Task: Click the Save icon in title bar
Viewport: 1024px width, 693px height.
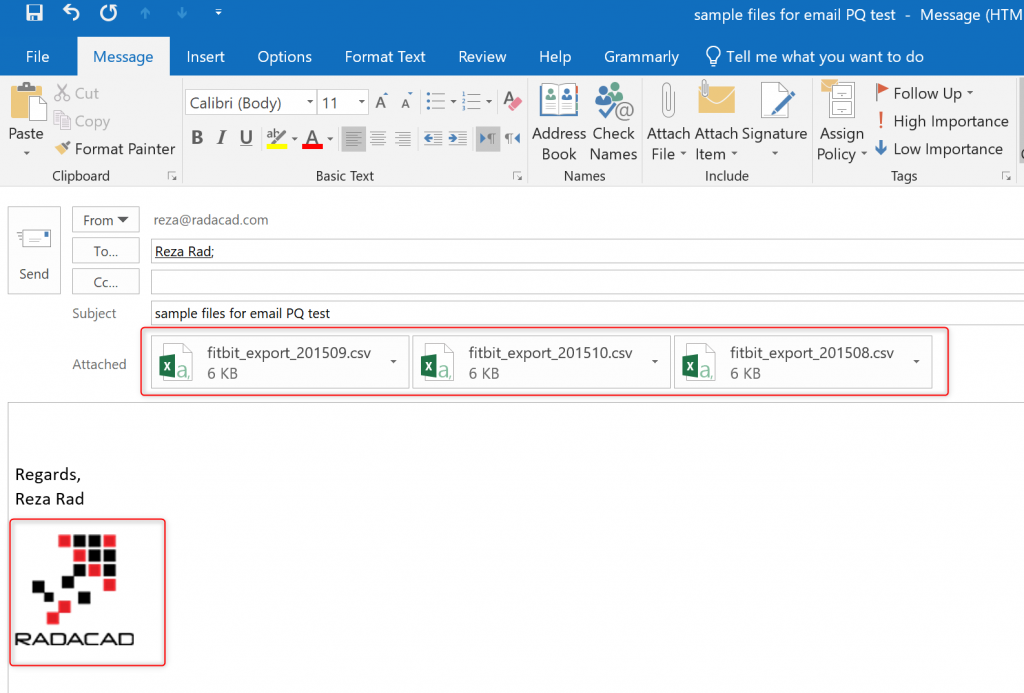Action: point(34,13)
